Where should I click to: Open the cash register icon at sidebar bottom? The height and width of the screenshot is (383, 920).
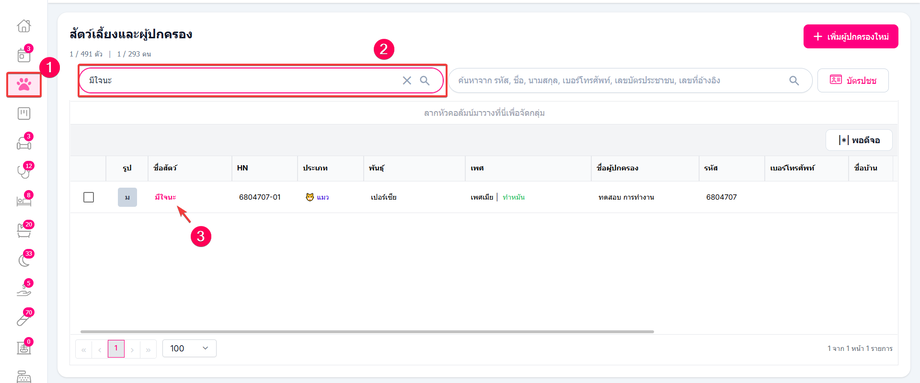pyautogui.click(x=23, y=376)
